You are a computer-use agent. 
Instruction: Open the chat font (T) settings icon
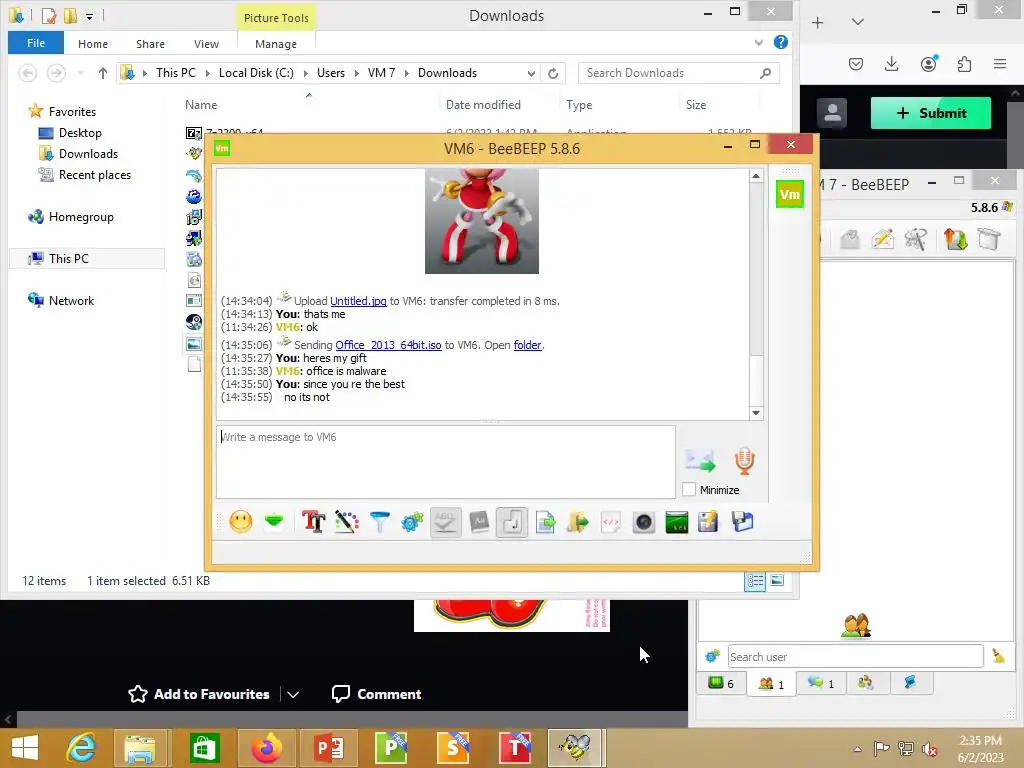313,522
